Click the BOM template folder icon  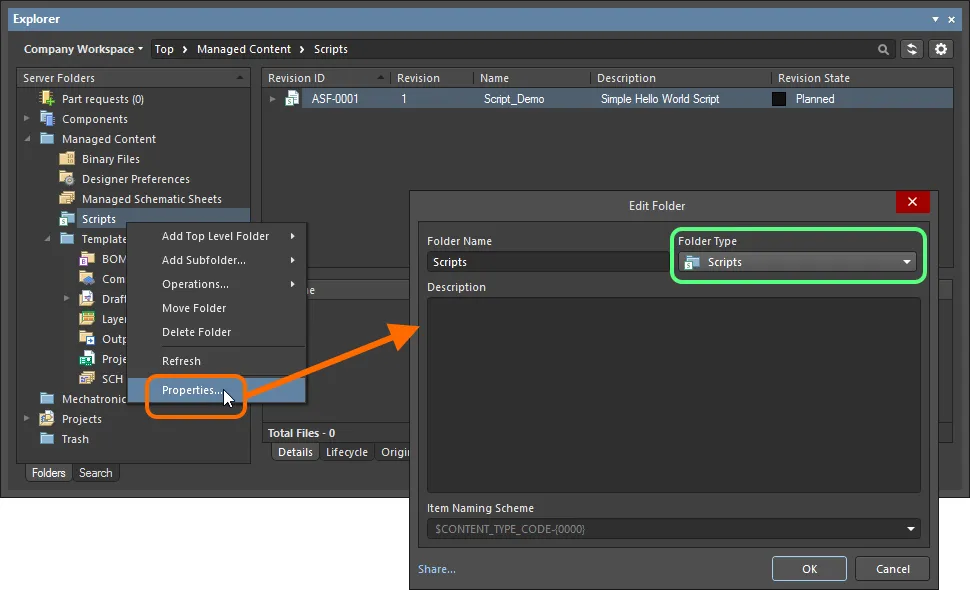(87, 259)
